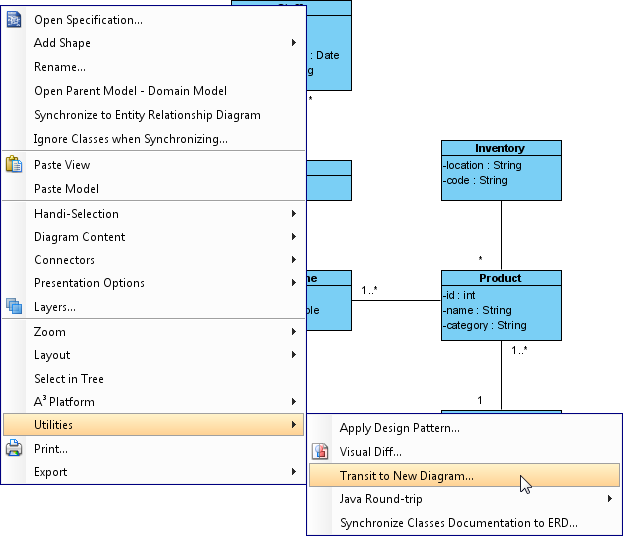Expand the Connectors submenu arrow
Viewport: 623px width, 536px height.
tap(294, 259)
